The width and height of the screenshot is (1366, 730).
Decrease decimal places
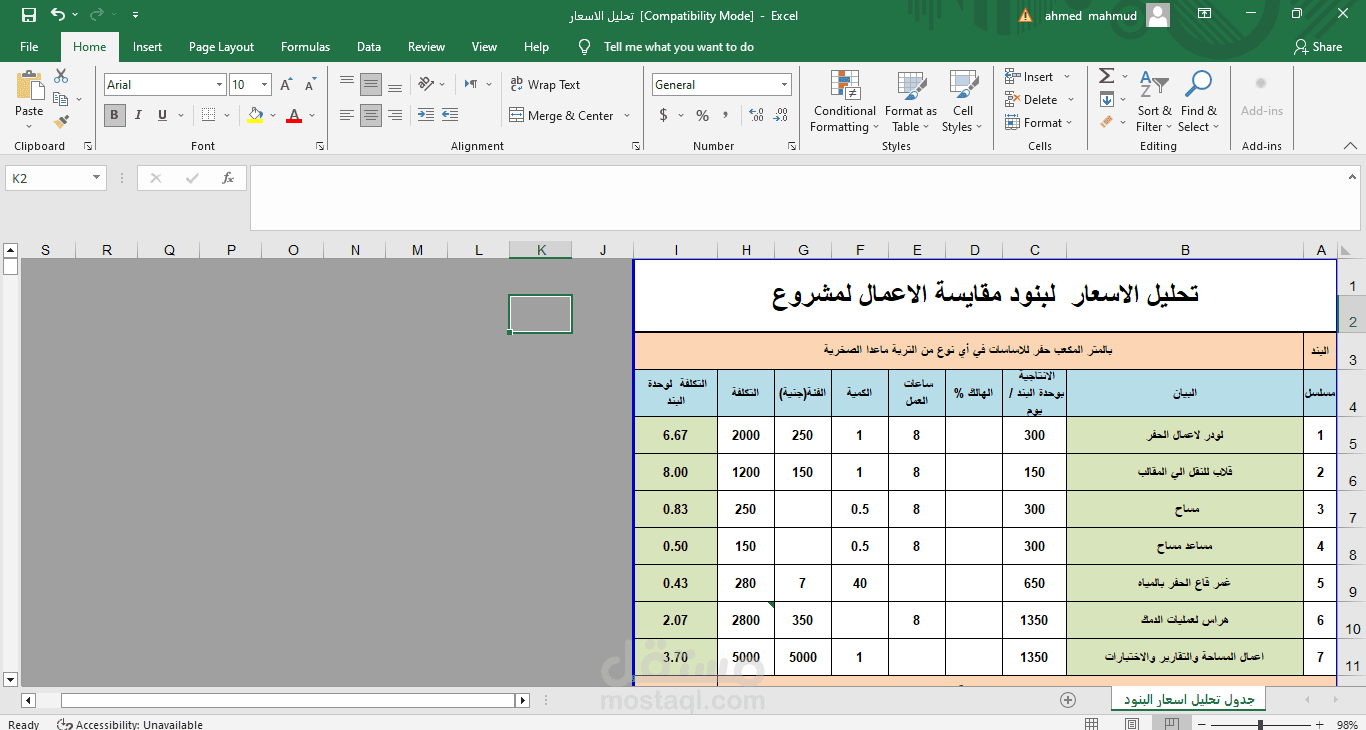coord(779,116)
